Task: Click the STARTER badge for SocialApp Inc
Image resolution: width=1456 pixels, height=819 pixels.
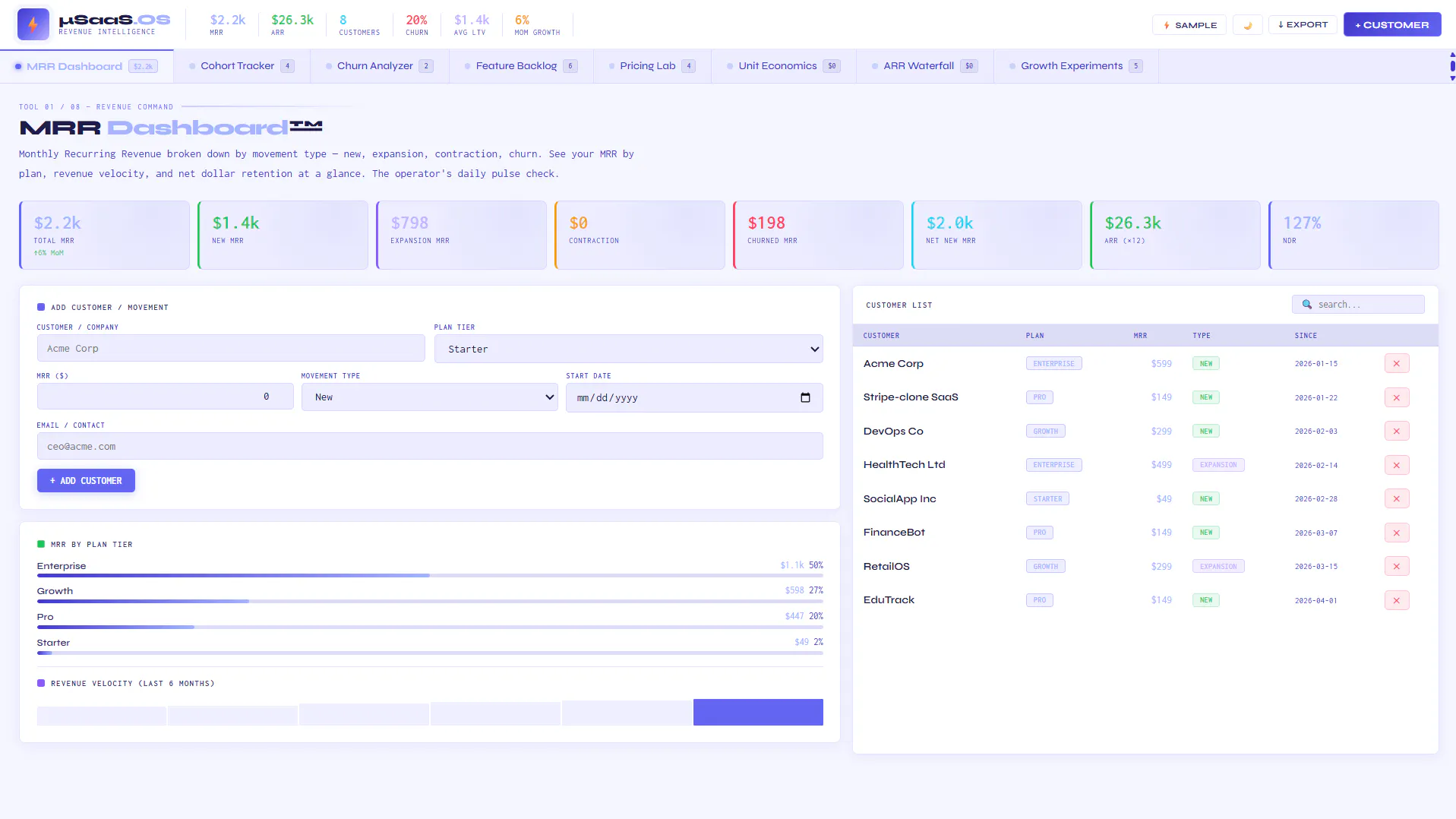Action: point(1047,499)
